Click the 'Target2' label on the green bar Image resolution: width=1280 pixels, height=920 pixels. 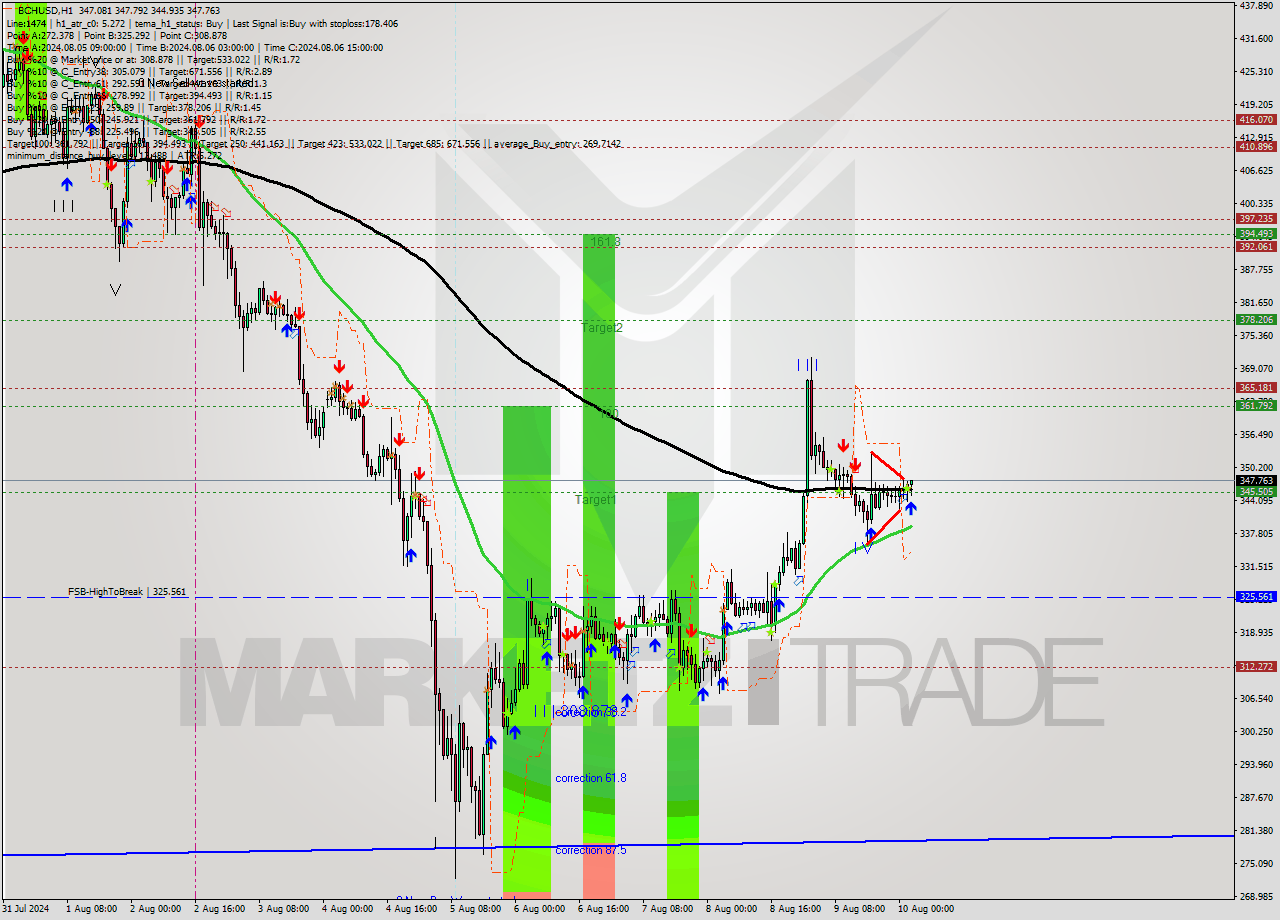pyautogui.click(x=603, y=327)
